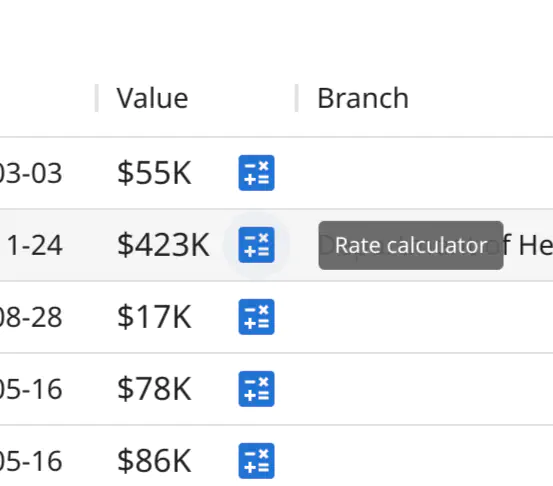Click the date cell ending 03-03

[31, 173]
